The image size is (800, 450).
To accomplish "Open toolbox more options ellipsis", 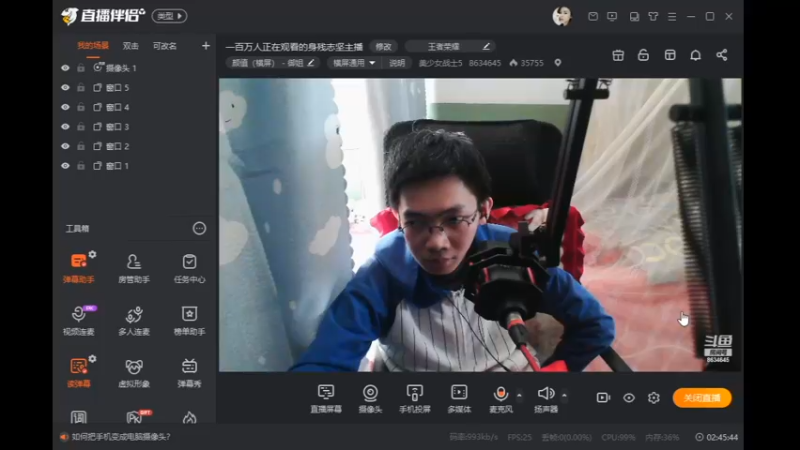I will pos(199,228).
